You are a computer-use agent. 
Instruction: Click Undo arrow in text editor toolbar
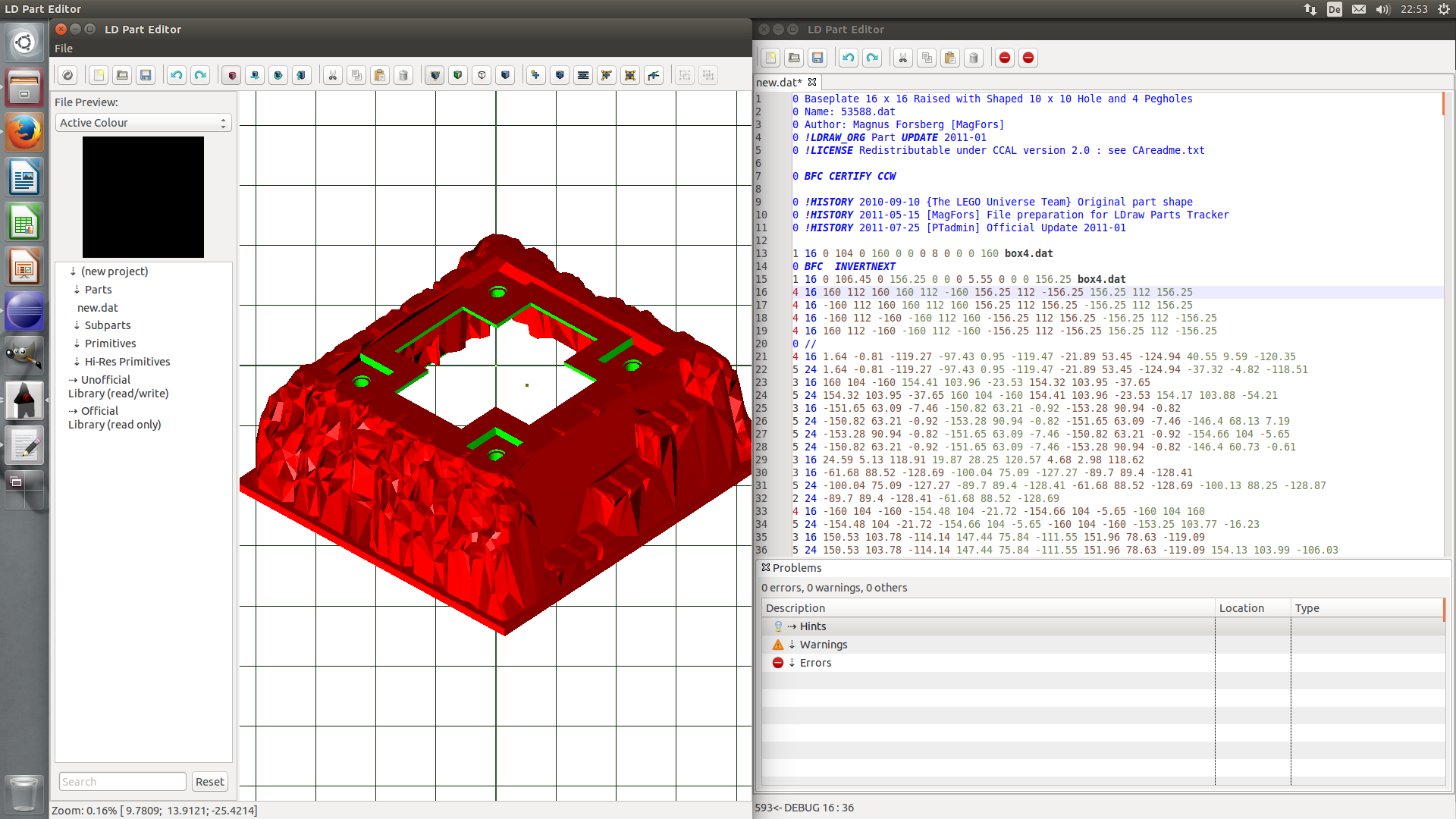coord(849,58)
